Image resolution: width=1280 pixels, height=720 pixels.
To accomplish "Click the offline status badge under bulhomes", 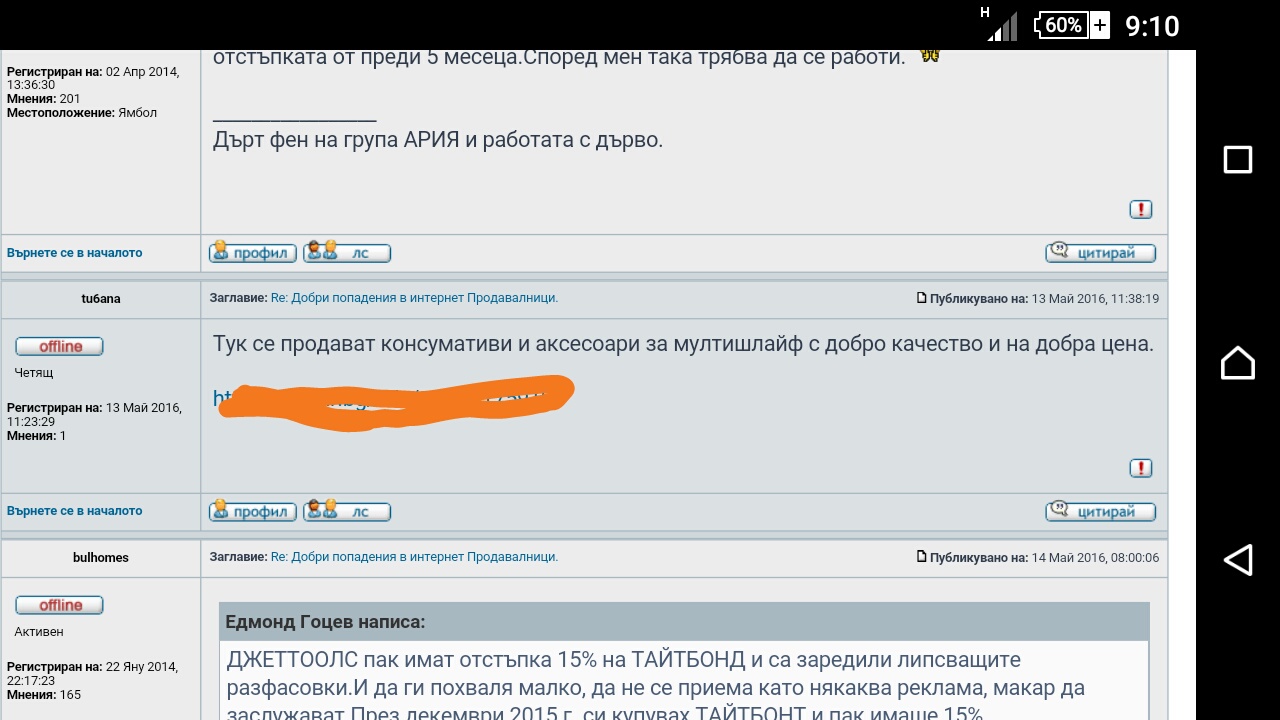I will [60, 605].
